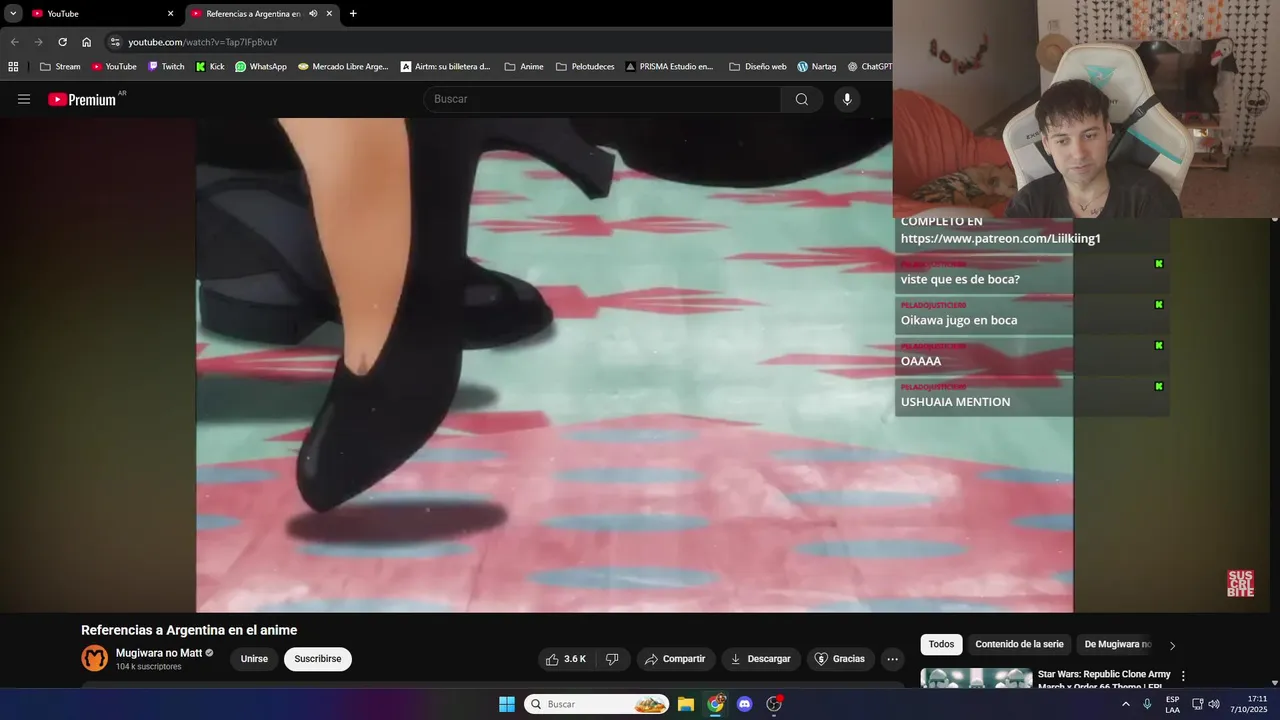This screenshot has width=1280, height=720.
Task: Open ESP LAA keyboard language selector
Action: click(x=1172, y=704)
